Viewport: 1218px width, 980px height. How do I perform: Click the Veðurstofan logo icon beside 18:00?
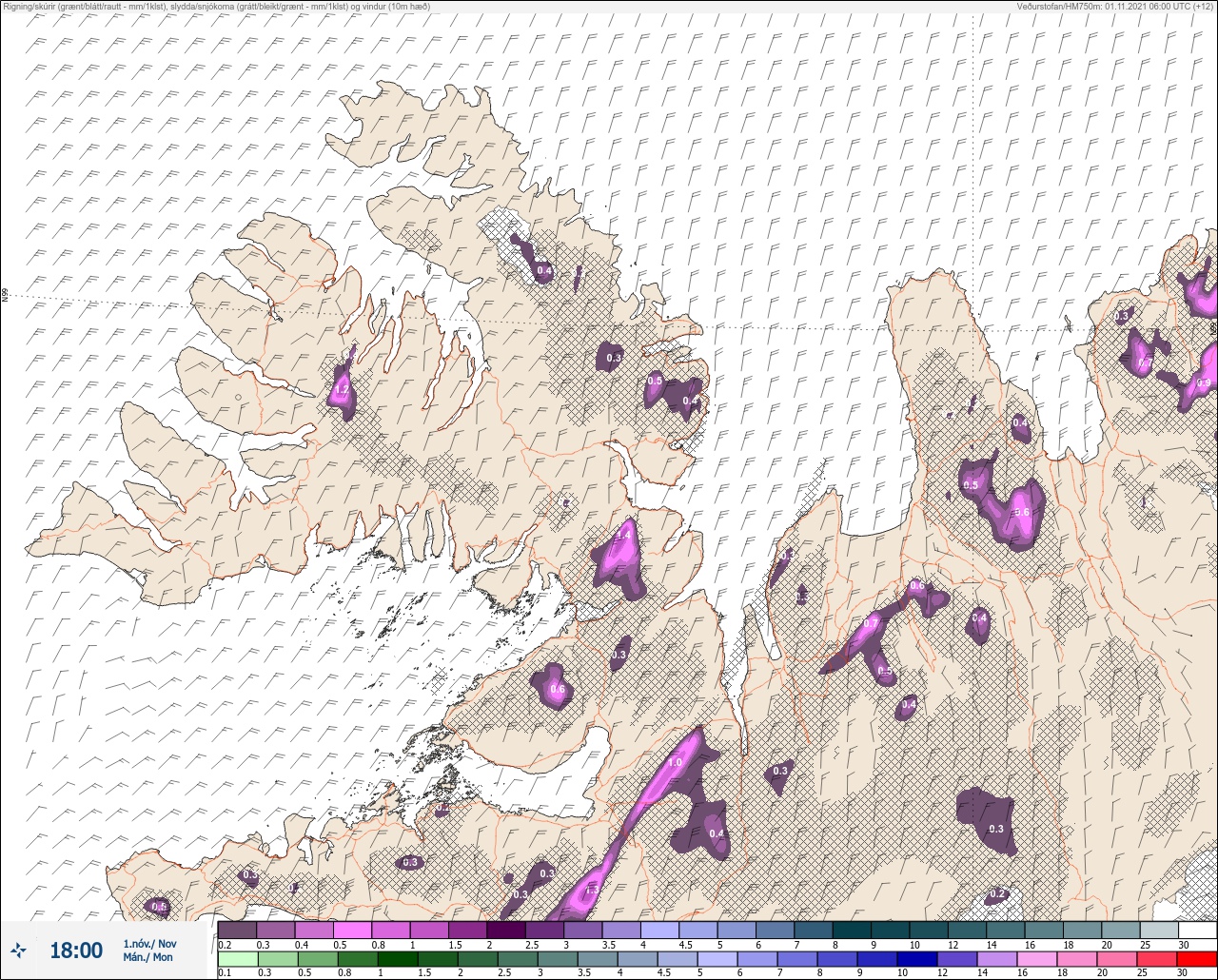(x=17, y=950)
